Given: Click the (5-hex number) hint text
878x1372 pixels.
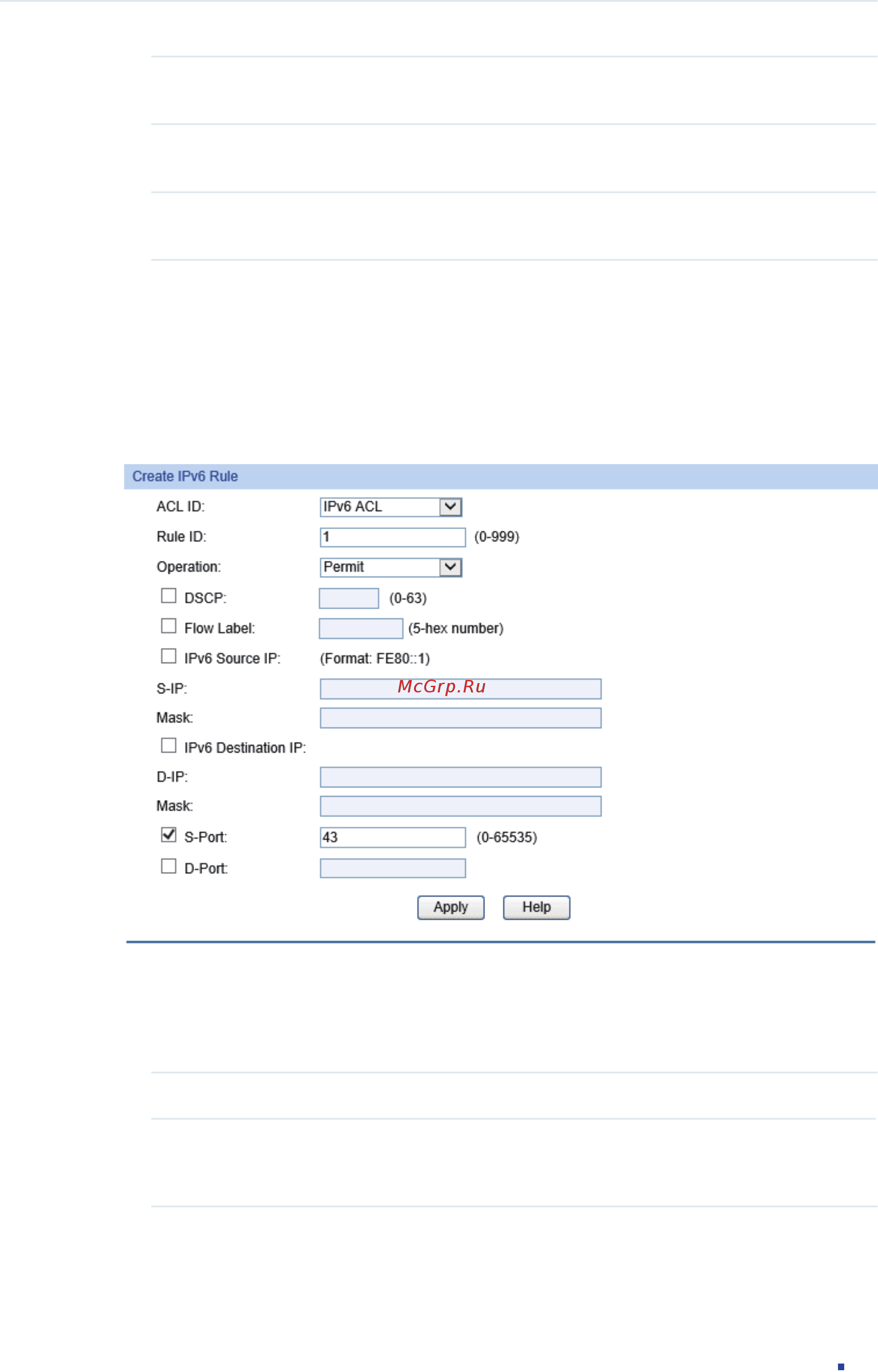Looking at the screenshot, I should (x=455, y=628).
